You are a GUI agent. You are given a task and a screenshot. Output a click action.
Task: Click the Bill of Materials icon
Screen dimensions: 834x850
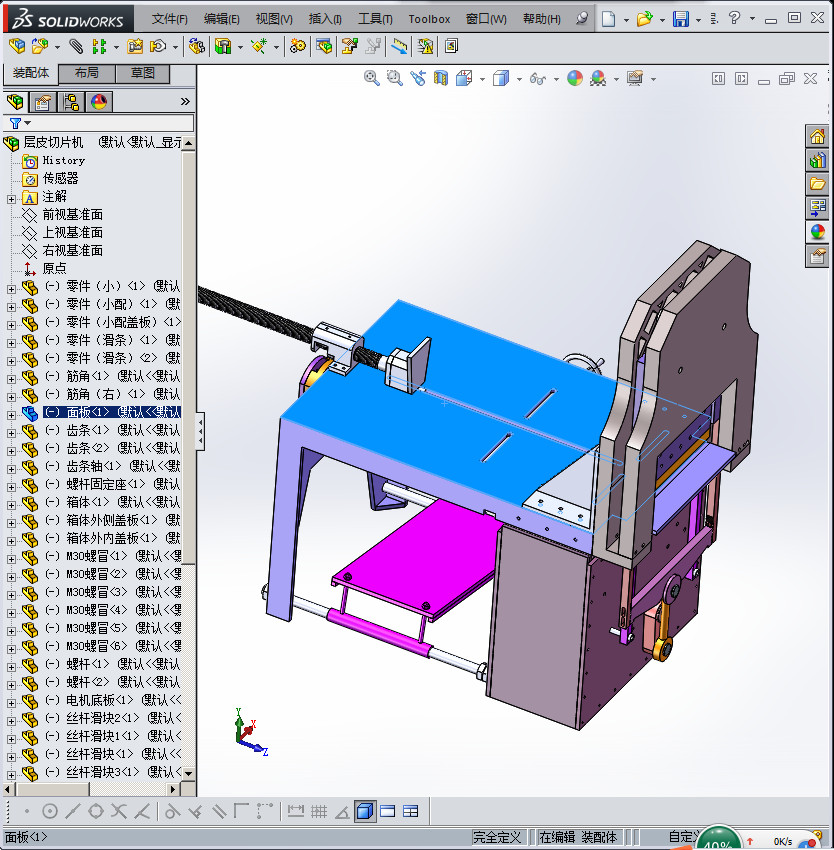(324, 46)
